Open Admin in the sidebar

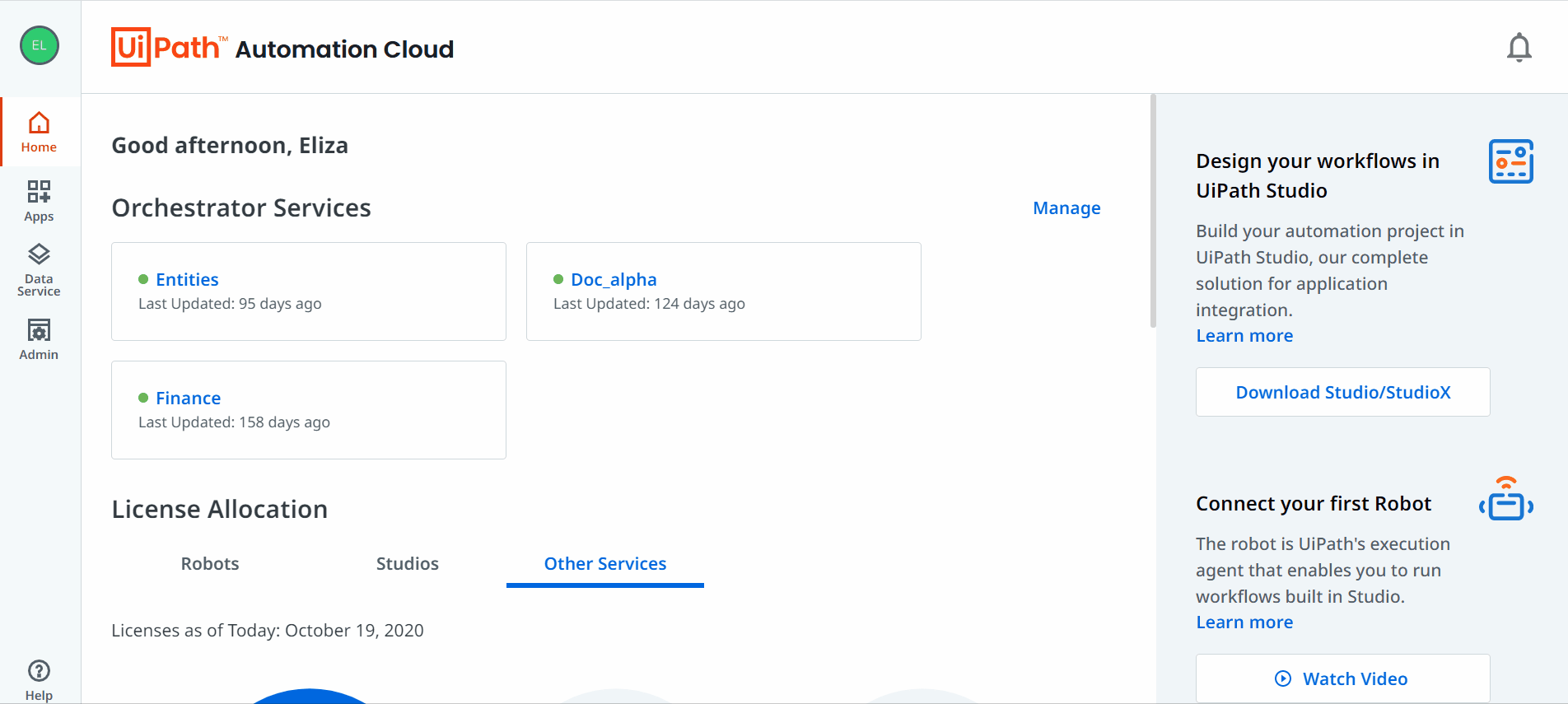39,339
